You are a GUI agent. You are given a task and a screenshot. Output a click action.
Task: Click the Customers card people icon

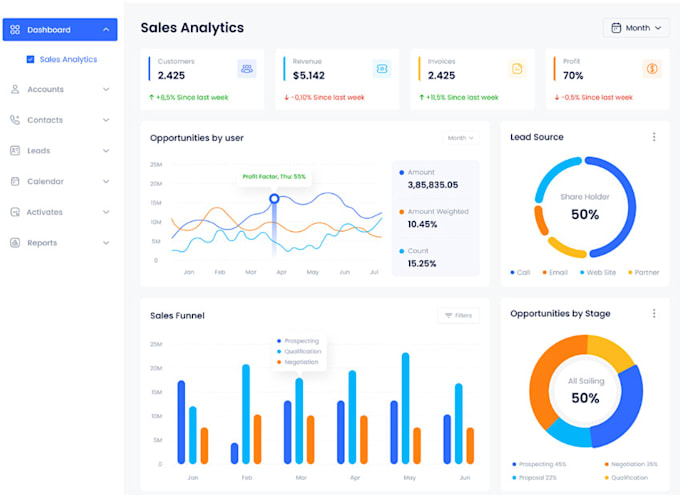coord(247,69)
